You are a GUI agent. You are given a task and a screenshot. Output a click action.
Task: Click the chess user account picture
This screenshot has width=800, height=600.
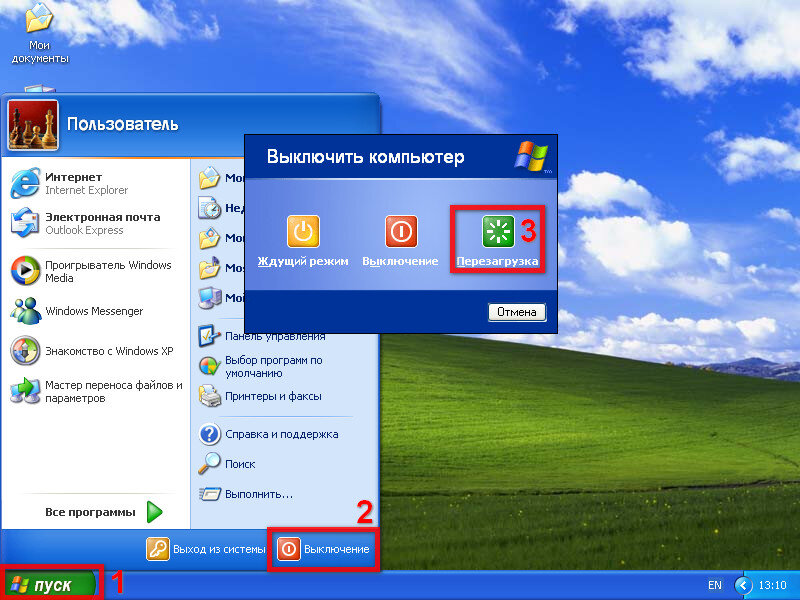[33, 125]
